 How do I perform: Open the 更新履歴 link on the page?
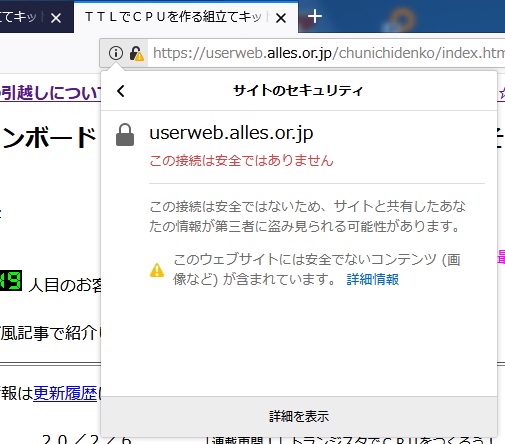65,393
